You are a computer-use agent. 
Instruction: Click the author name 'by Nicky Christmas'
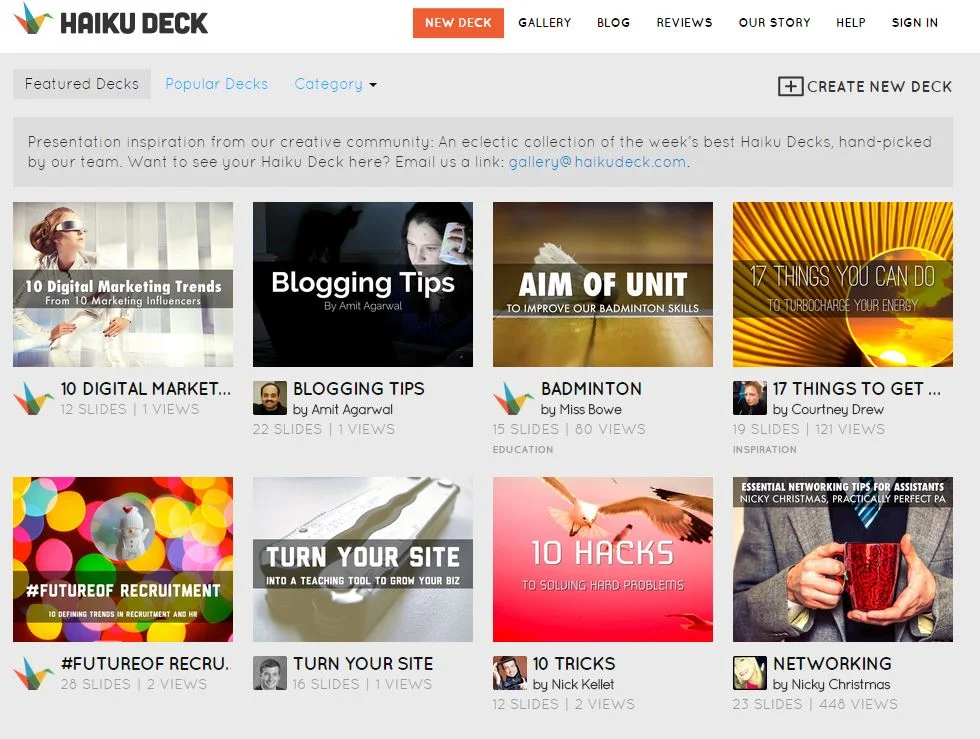pyautogui.click(x=831, y=685)
